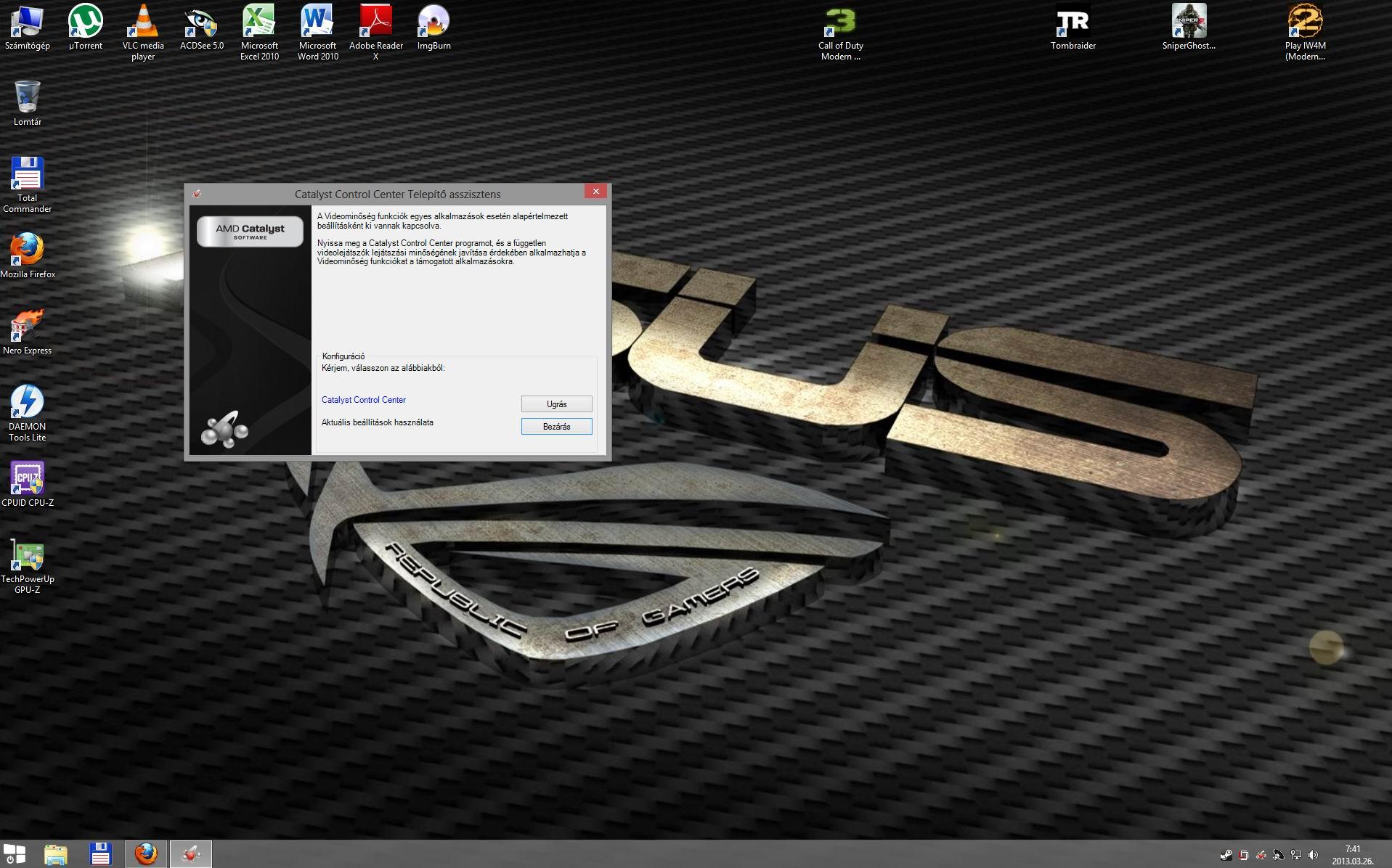Open Total Commander desktop icon

pyautogui.click(x=28, y=185)
